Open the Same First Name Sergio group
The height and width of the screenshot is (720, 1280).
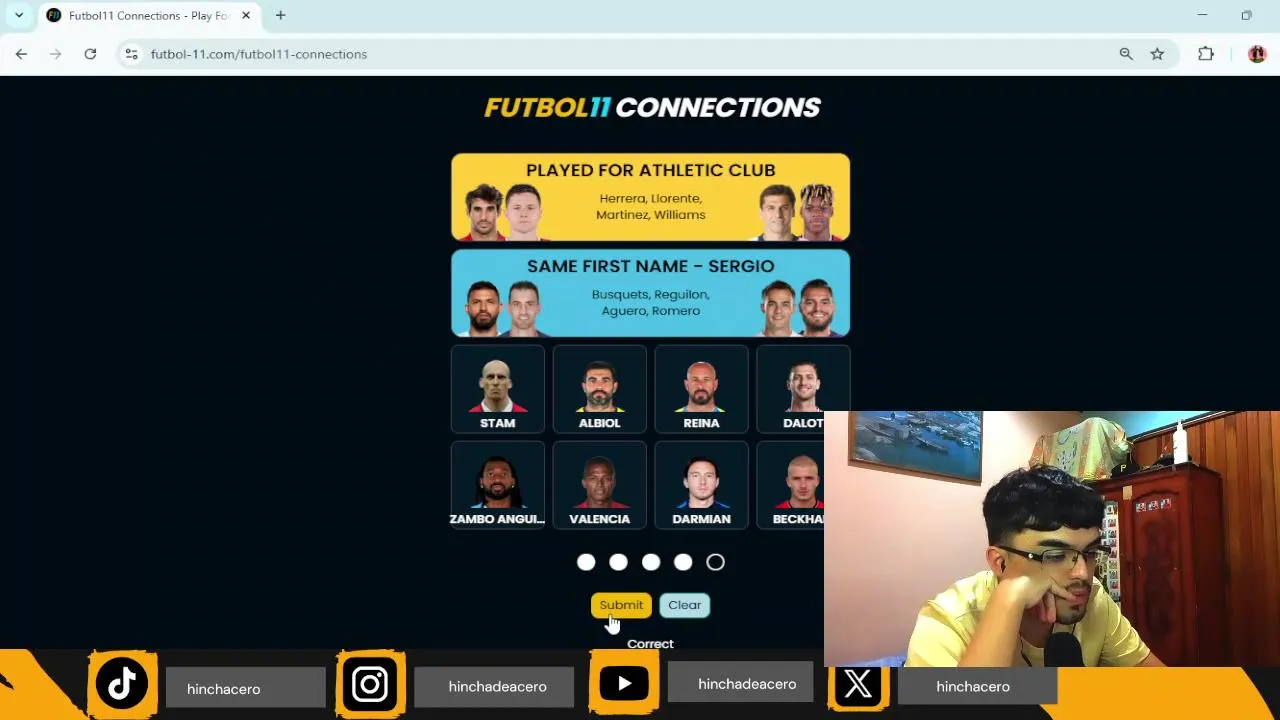(650, 293)
